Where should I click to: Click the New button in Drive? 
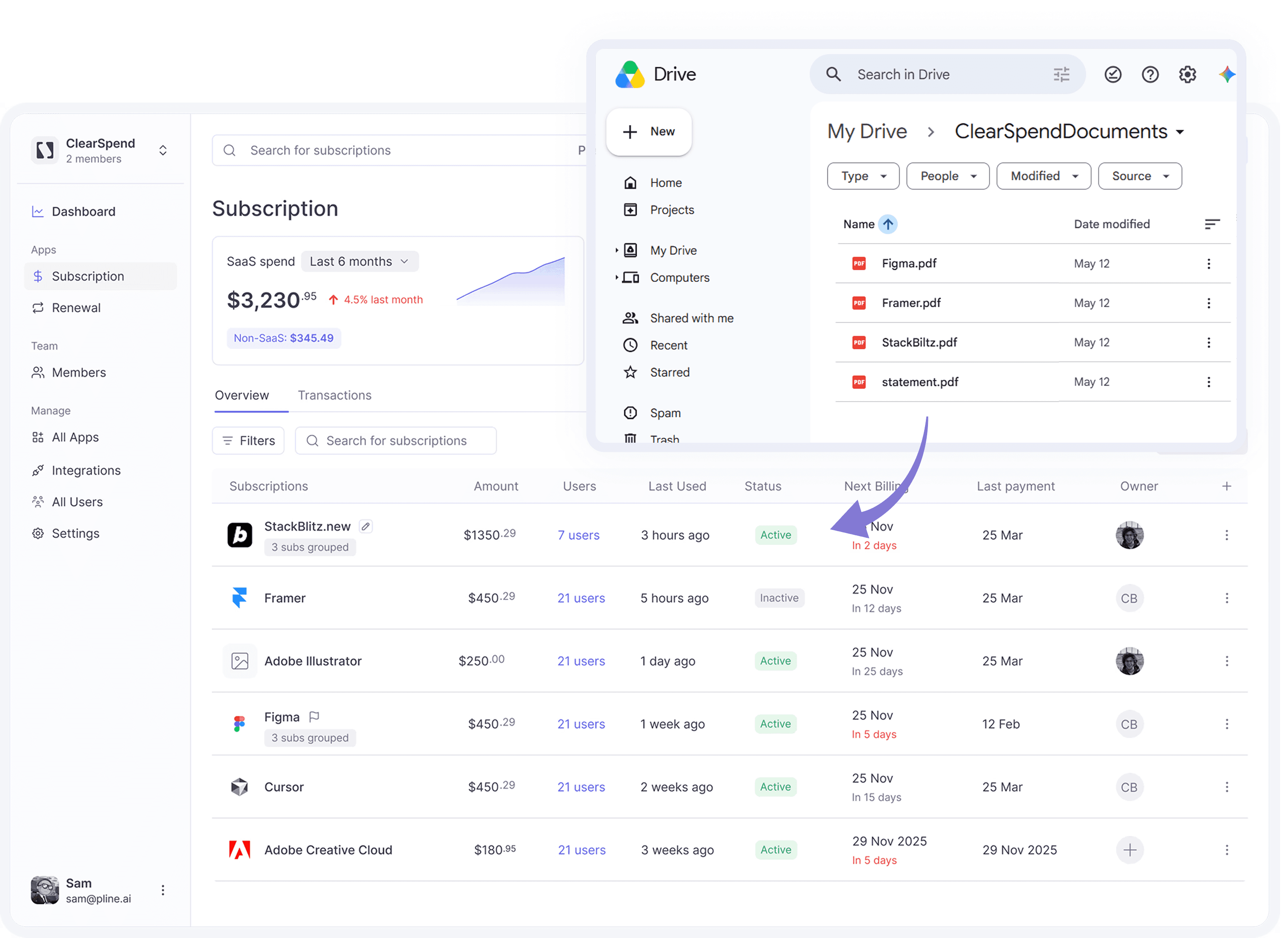tap(648, 132)
